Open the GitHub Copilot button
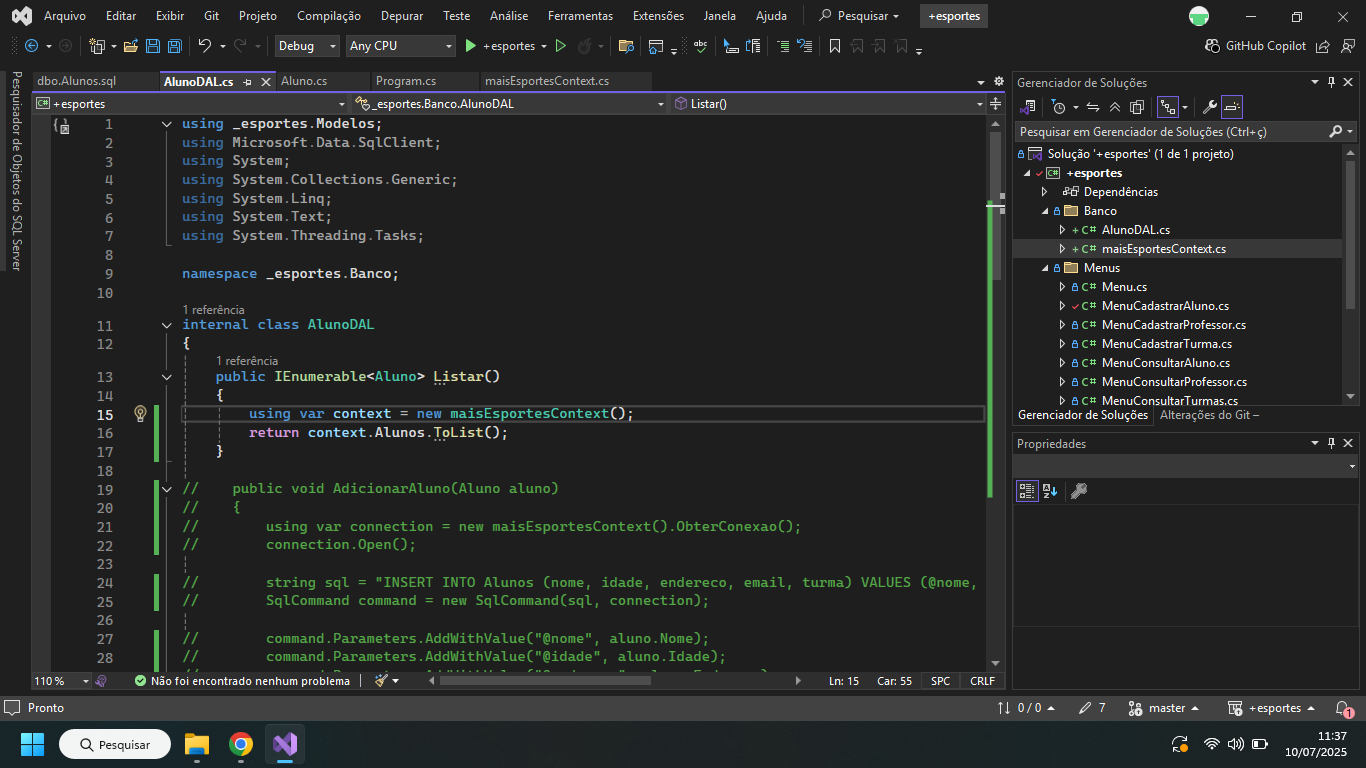1366x768 pixels. click(1257, 46)
